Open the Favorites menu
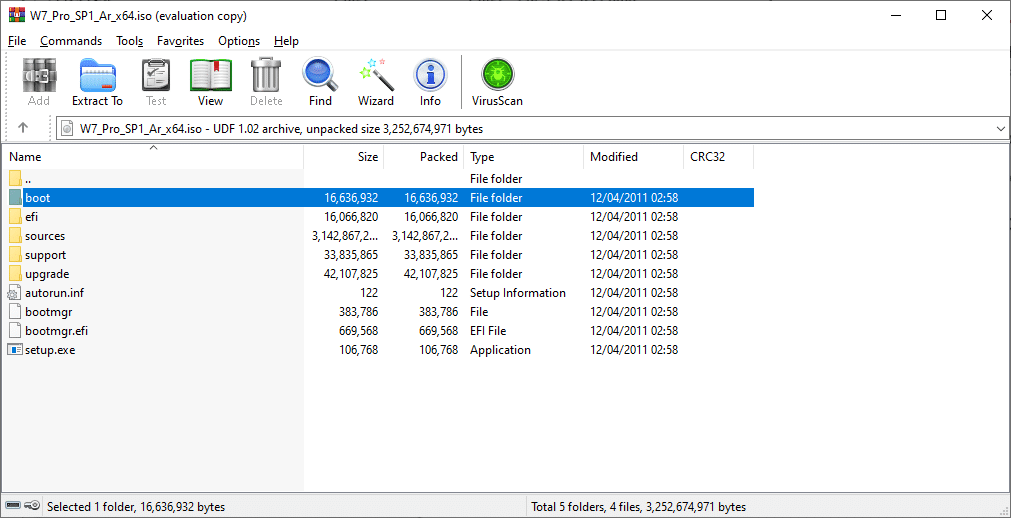This screenshot has width=1011, height=518. [x=180, y=41]
